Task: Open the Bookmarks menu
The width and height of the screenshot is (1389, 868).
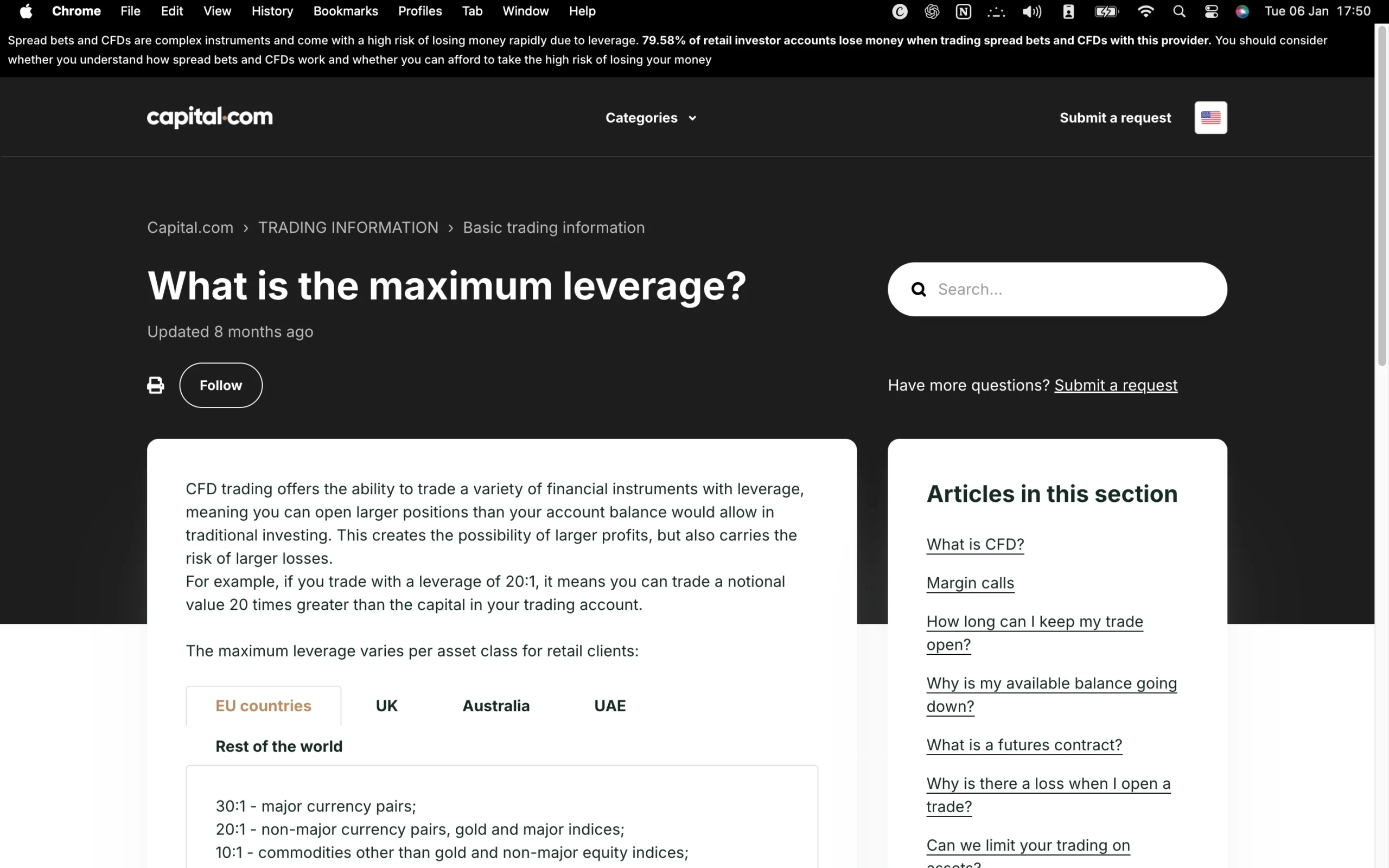Action: pyautogui.click(x=345, y=11)
